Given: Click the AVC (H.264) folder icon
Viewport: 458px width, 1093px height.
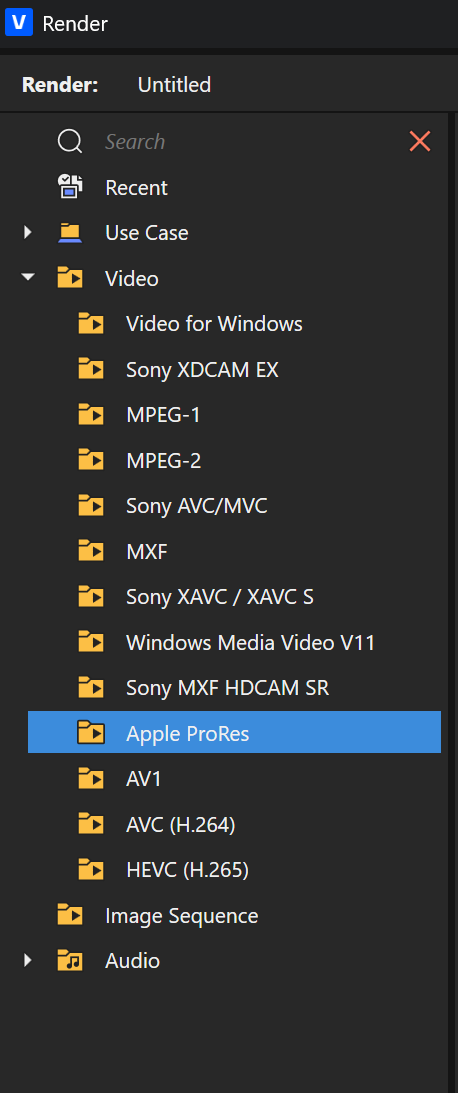Looking at the screenshot, I should (x=91, y=823).
